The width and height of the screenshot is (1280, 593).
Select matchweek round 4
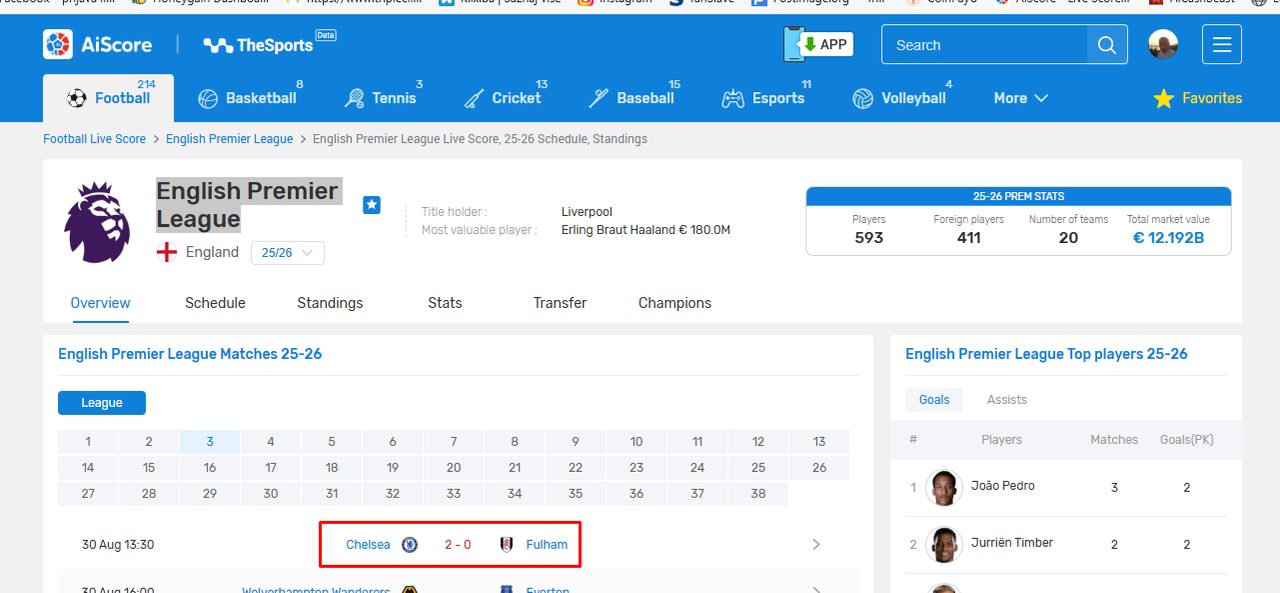(271, 441)
